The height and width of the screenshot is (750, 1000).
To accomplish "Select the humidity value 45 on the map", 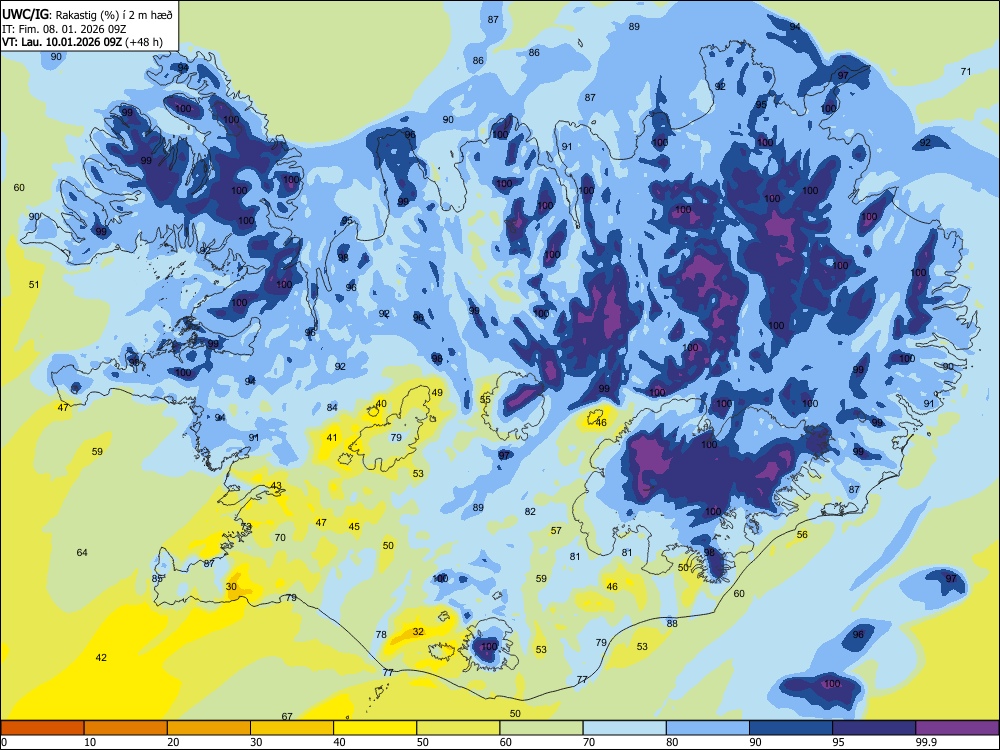I will [354, 527].
